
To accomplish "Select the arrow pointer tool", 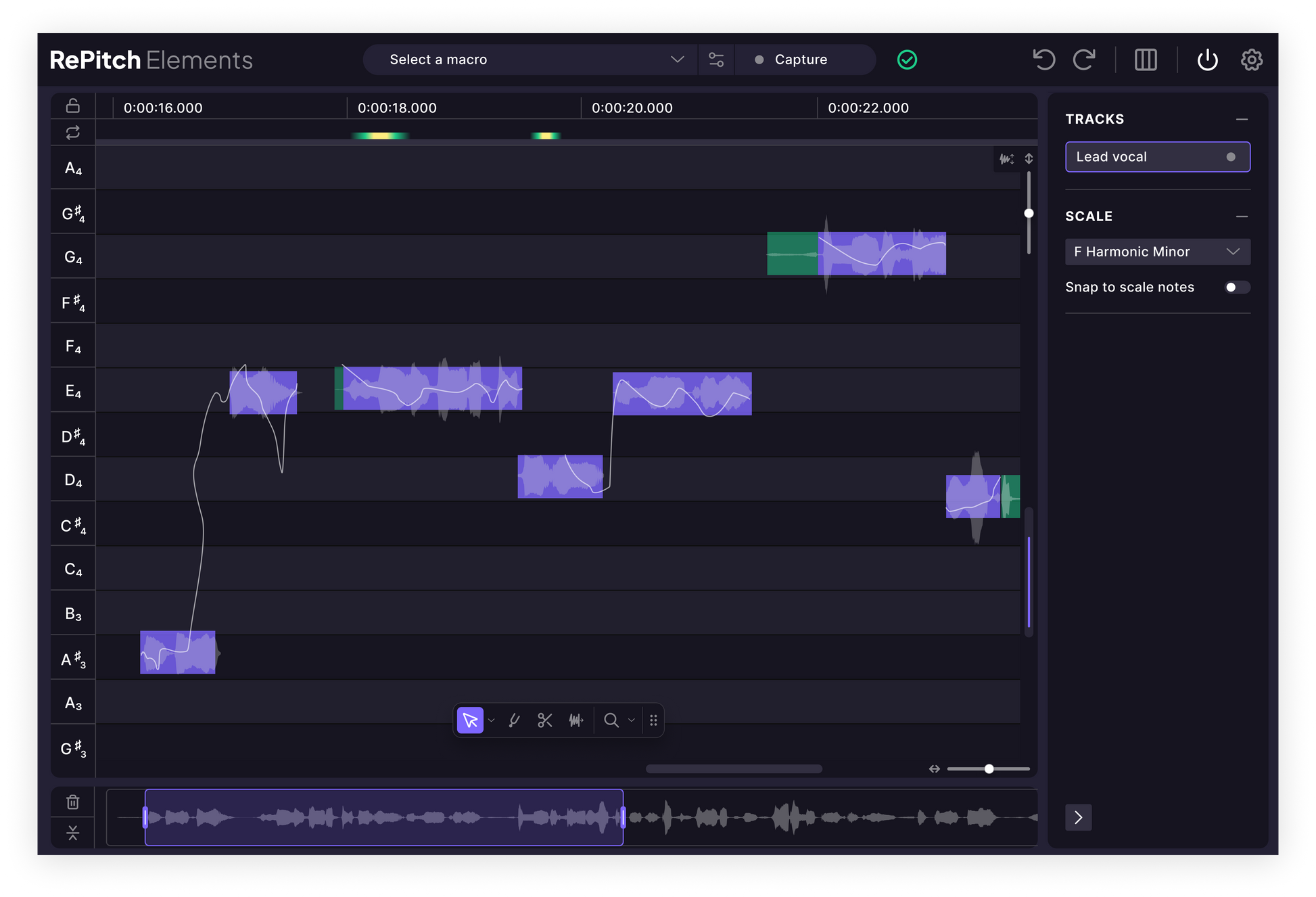I will tap(470, 720).
